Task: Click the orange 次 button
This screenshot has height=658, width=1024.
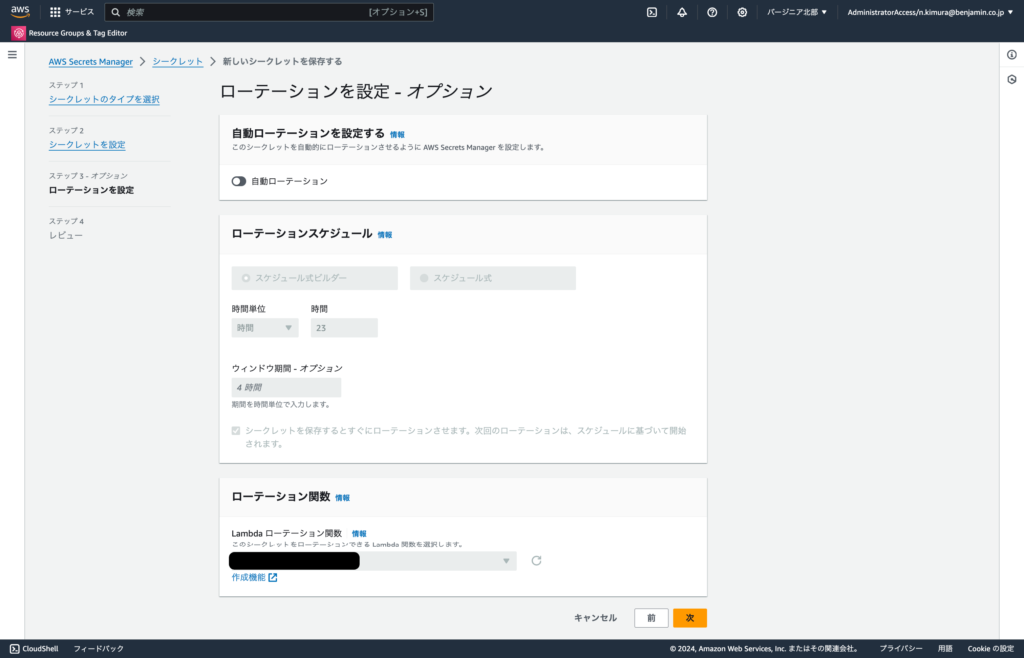Action: [x=689, y=618]
